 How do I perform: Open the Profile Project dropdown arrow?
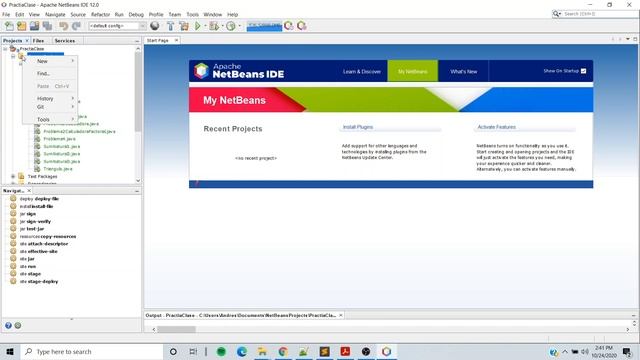coord(240,26)
